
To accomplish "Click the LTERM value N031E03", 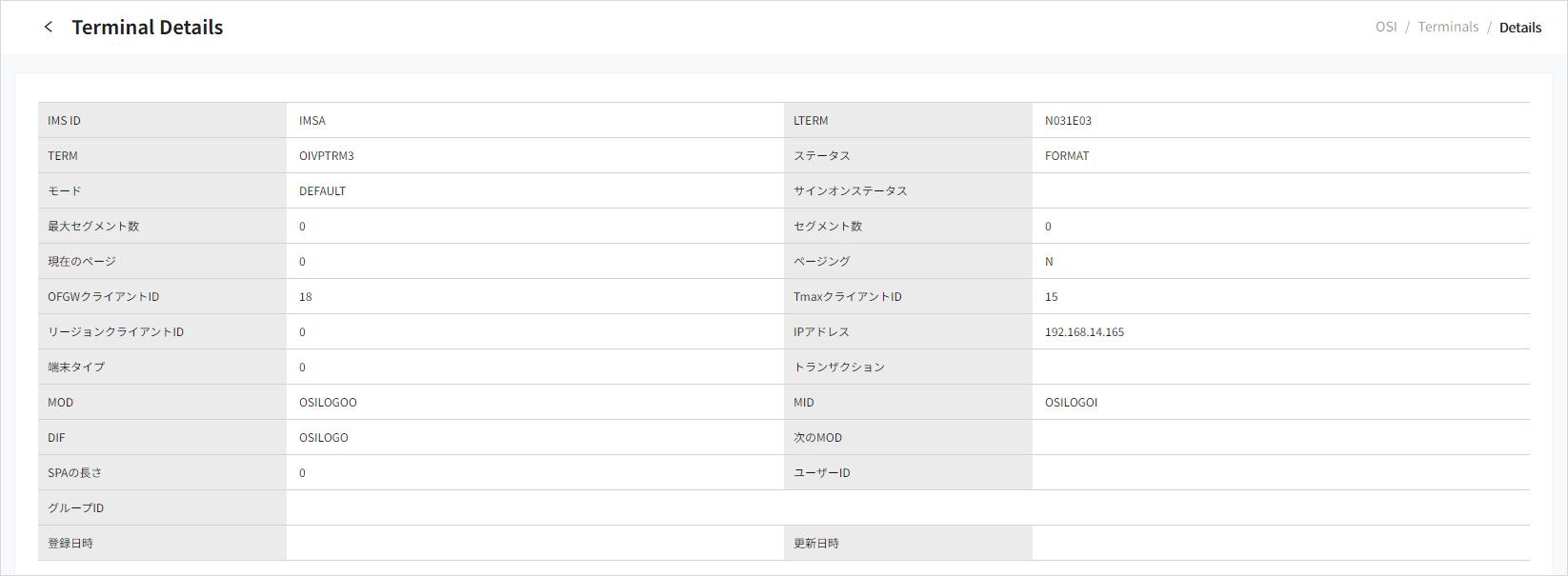I will pos(1068,121).
